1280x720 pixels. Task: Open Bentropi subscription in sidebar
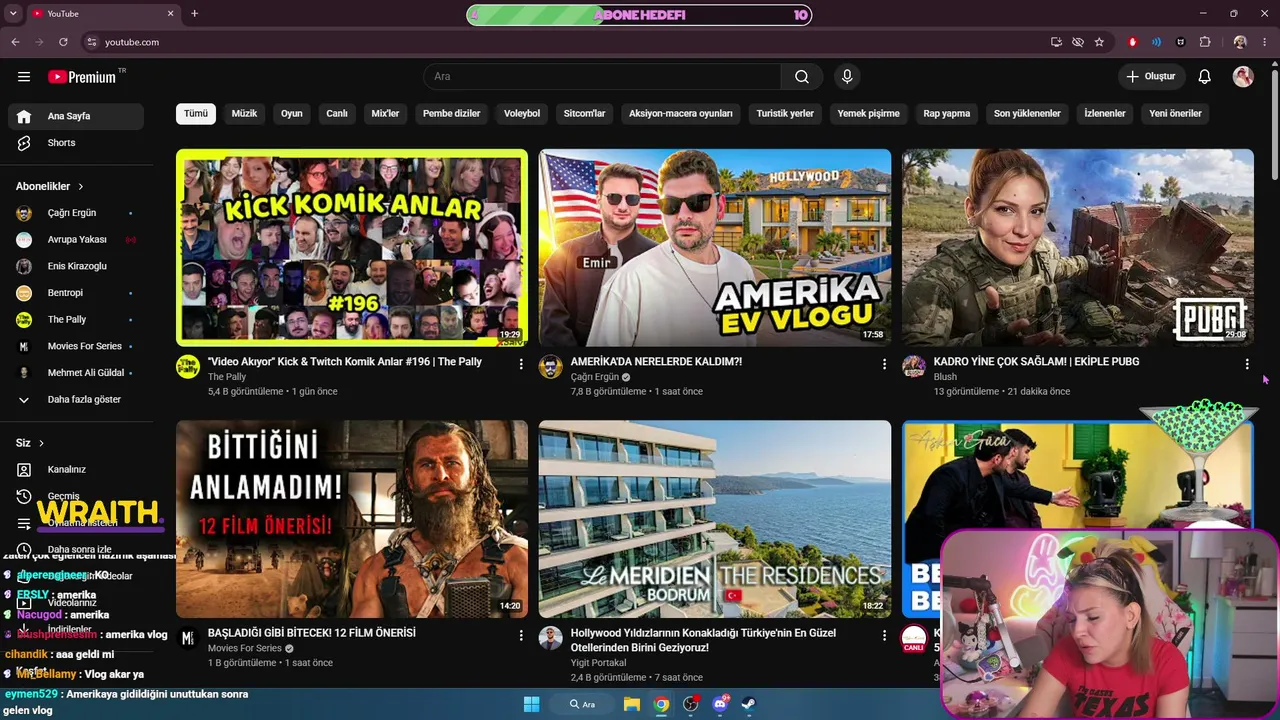pyautogui.click(x=76, y=293)
